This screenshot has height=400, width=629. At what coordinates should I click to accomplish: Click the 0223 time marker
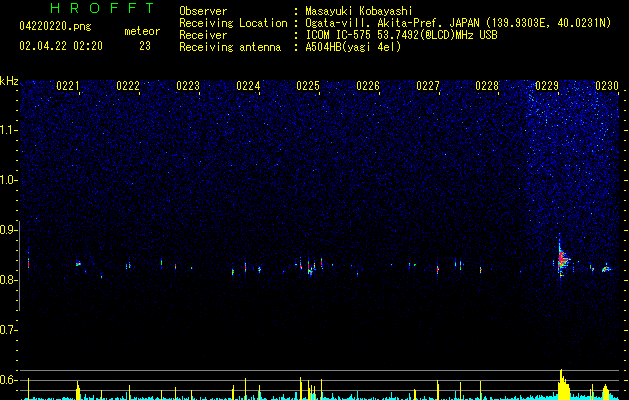coord(188,86)
